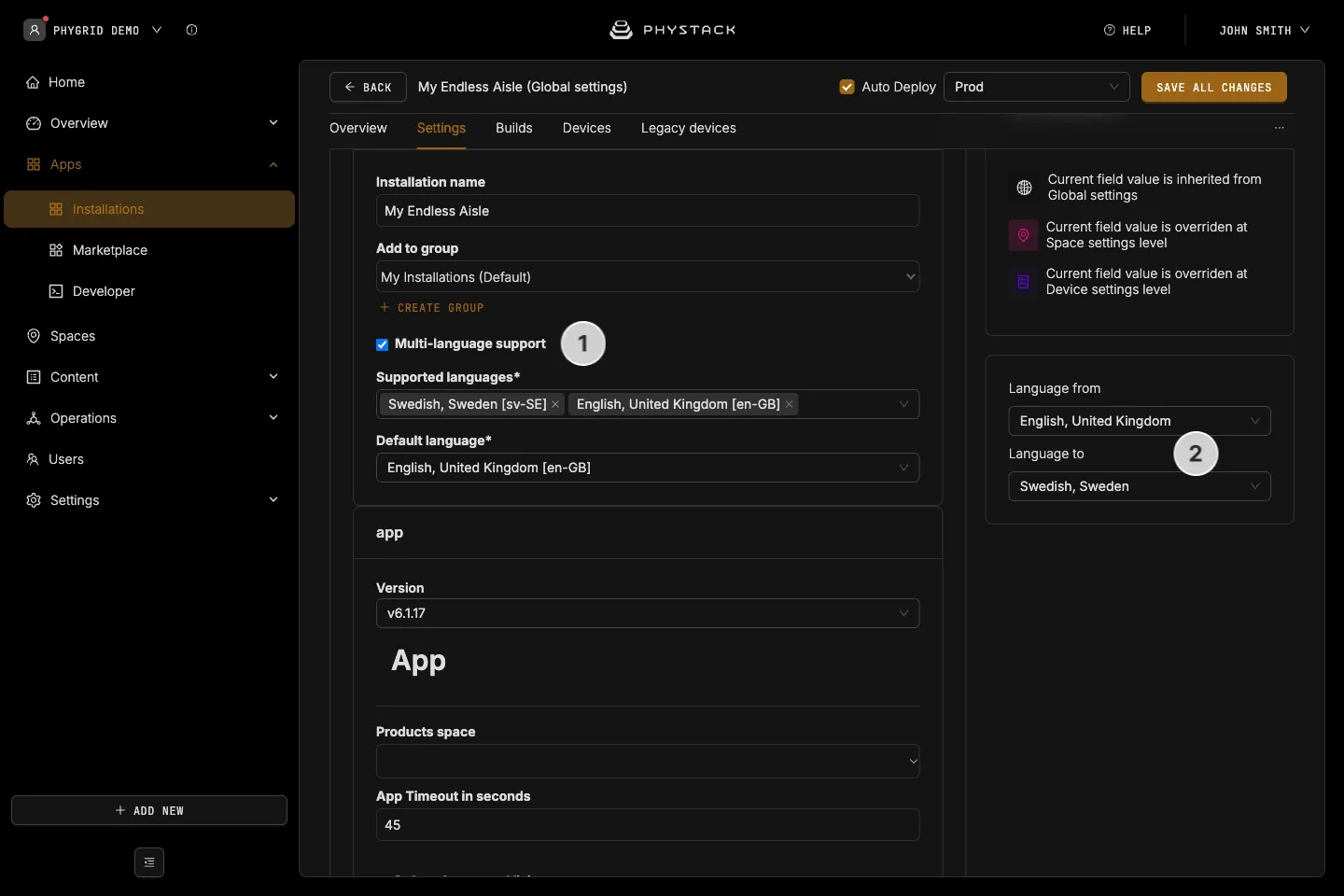The height and width of the screenshot is (896, 1344).
Task: Click the Save All Changes button
Action: (x=1214, y=87)
